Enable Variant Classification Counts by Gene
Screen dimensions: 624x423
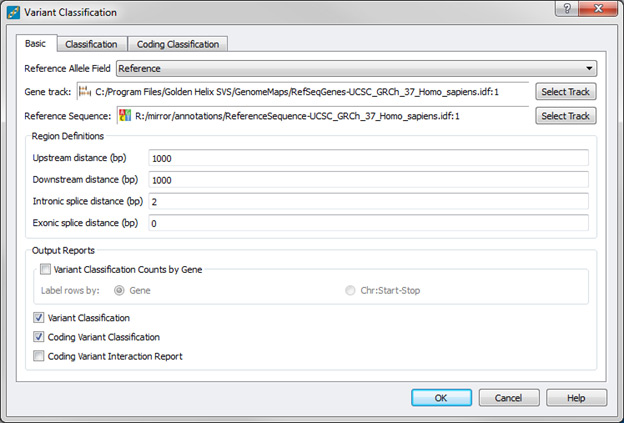[44, 269]
